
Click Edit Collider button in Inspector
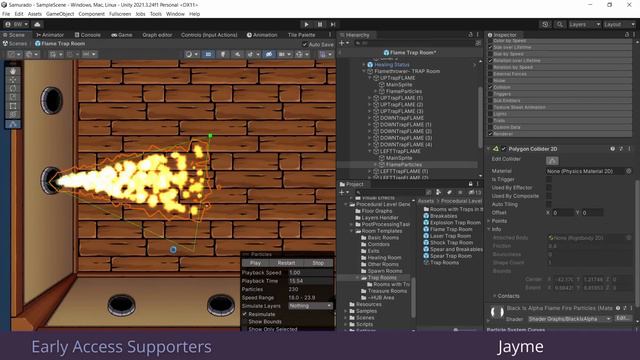pos(552,160)
